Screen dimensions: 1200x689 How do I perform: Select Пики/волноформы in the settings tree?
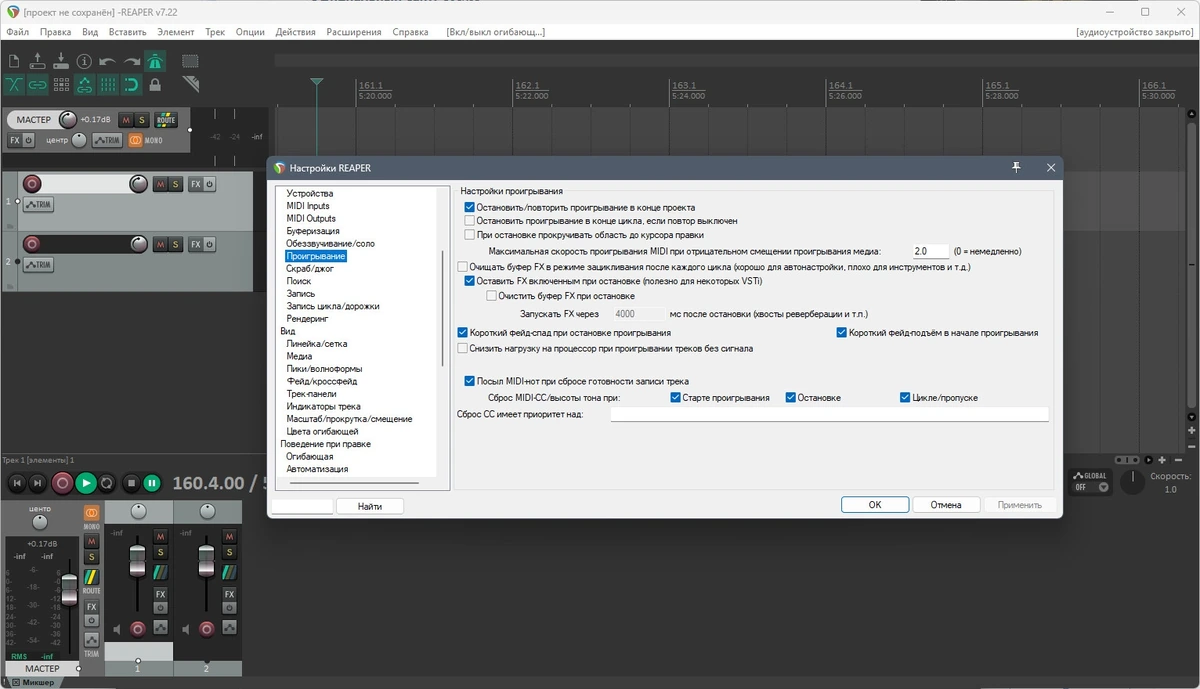click(324, 369)
